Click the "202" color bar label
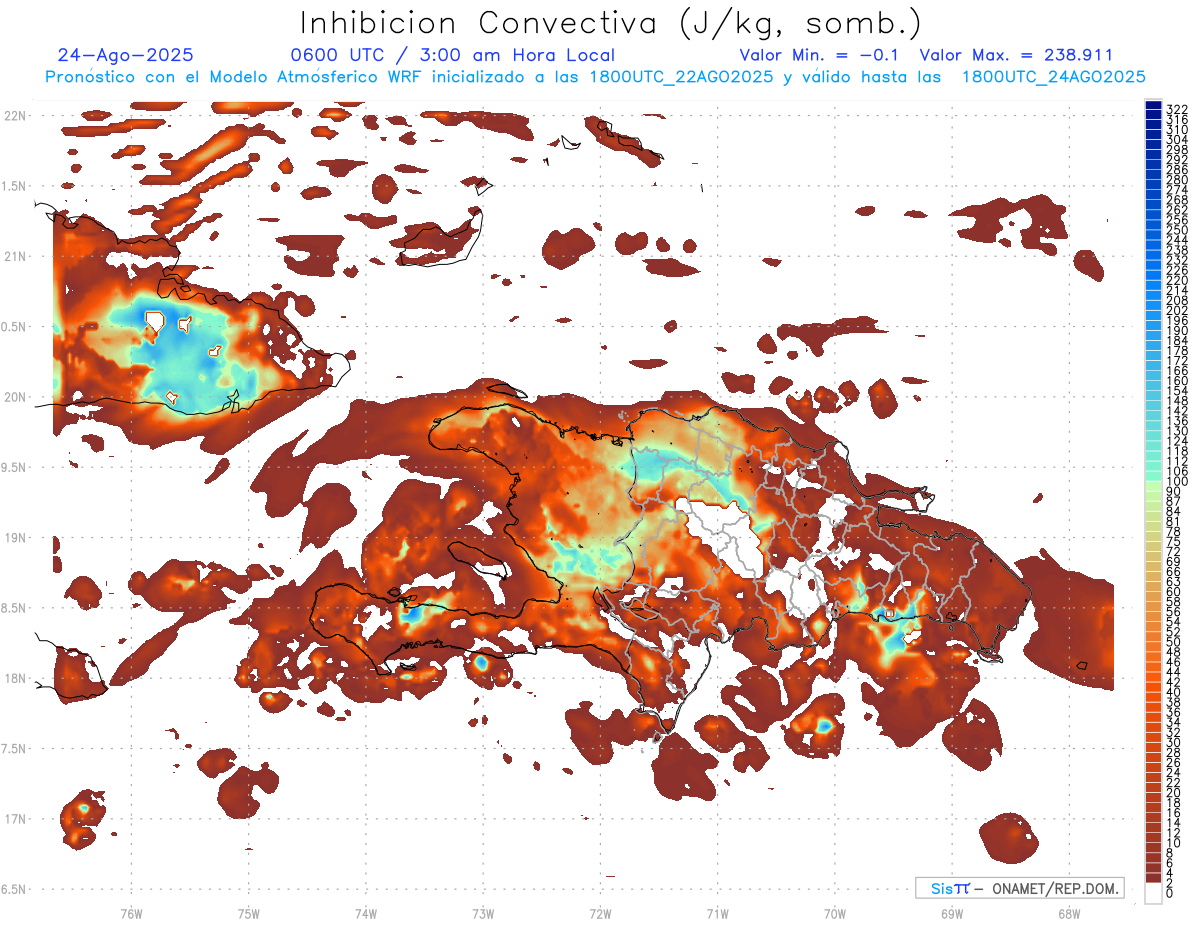1200x927 pixels. pos(1177,310)
